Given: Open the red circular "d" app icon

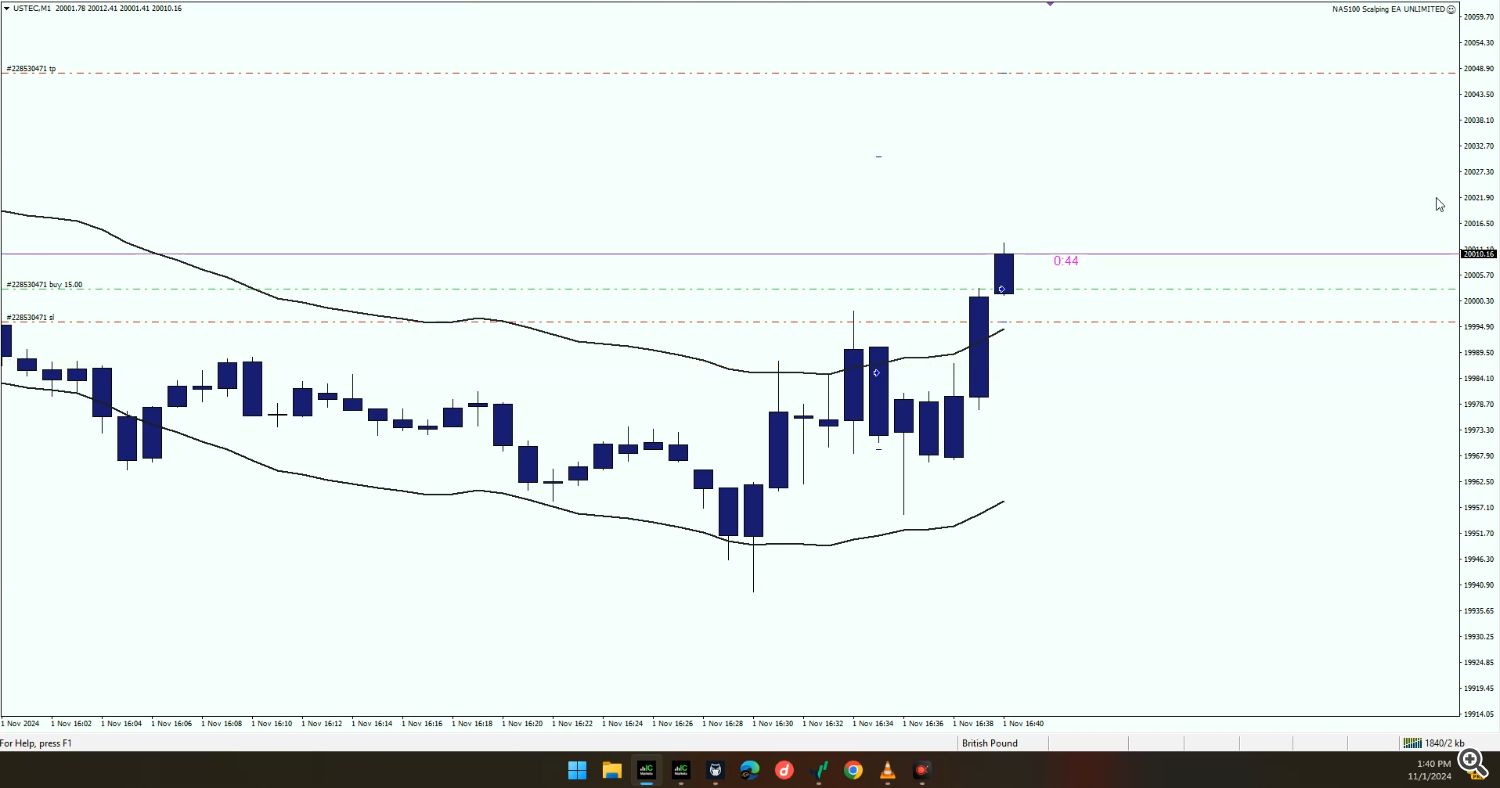Looking at the screenshot, I should pos(785,770).
